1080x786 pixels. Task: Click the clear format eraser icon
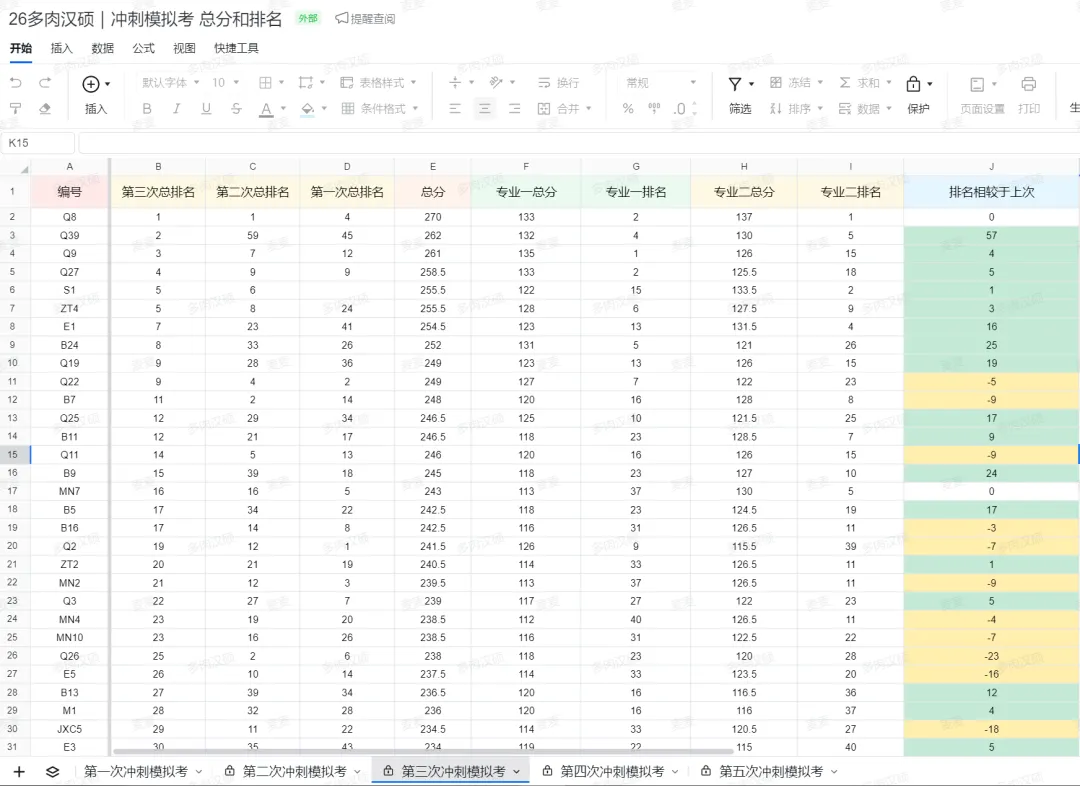(x=45, y=108)
